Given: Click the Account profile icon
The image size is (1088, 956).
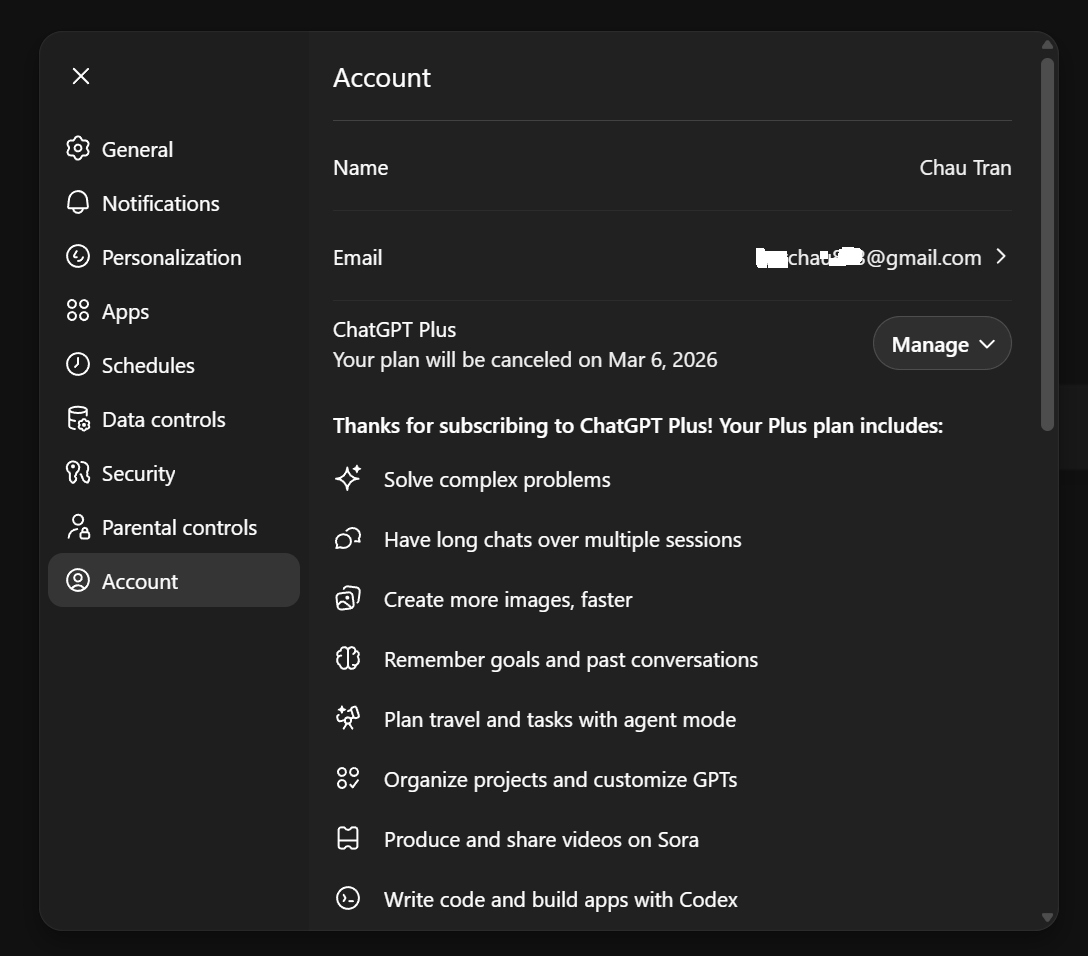Looking at the screenshot, I should pyautogui.click(x=78, y=581).
